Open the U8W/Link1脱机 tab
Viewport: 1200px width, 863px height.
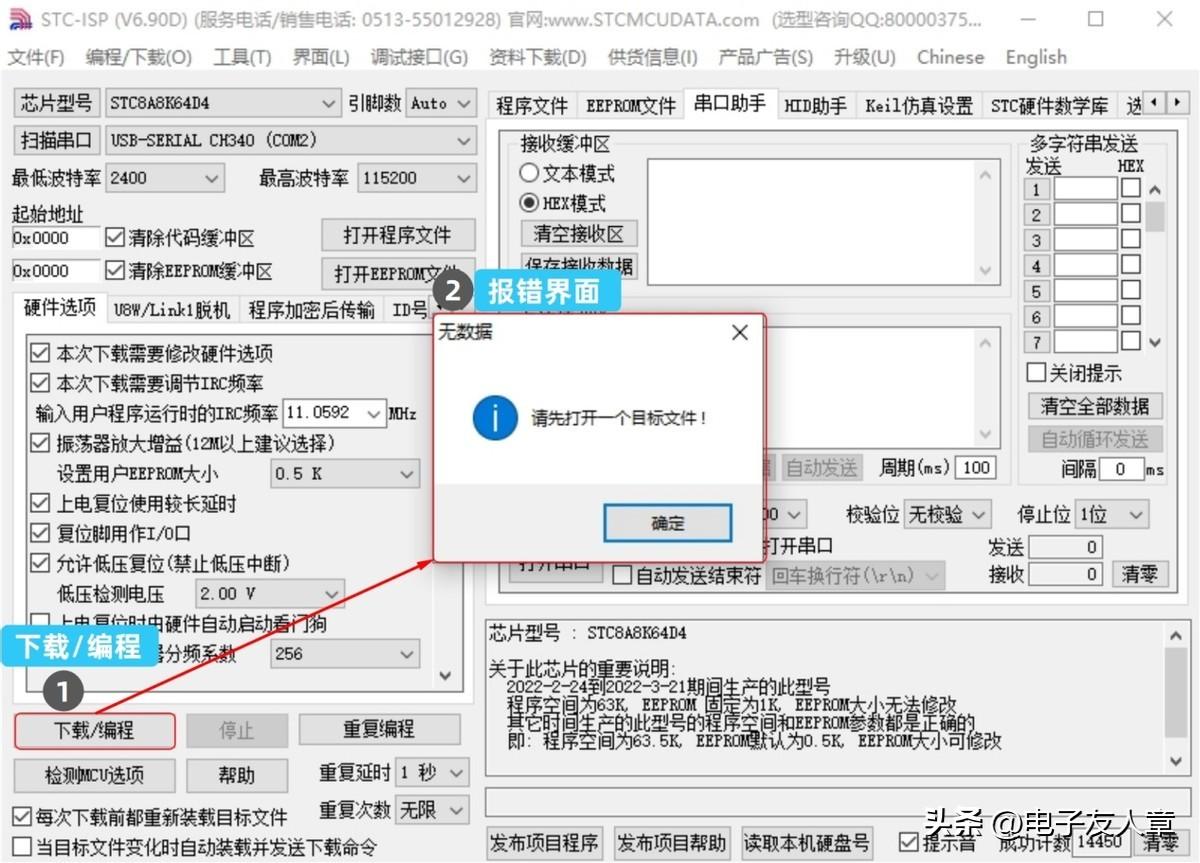[171, 309]
